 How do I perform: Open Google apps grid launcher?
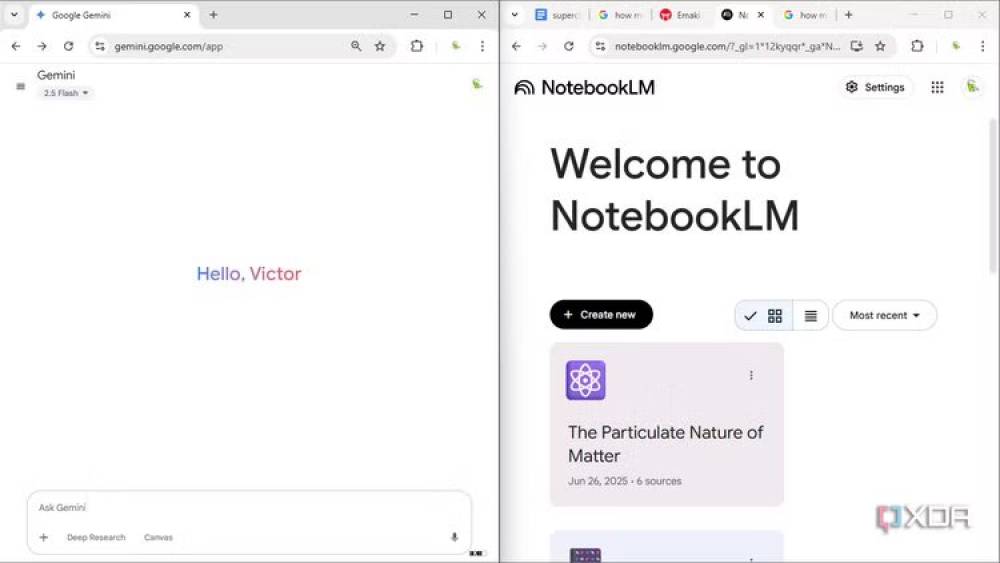(937, 87)
